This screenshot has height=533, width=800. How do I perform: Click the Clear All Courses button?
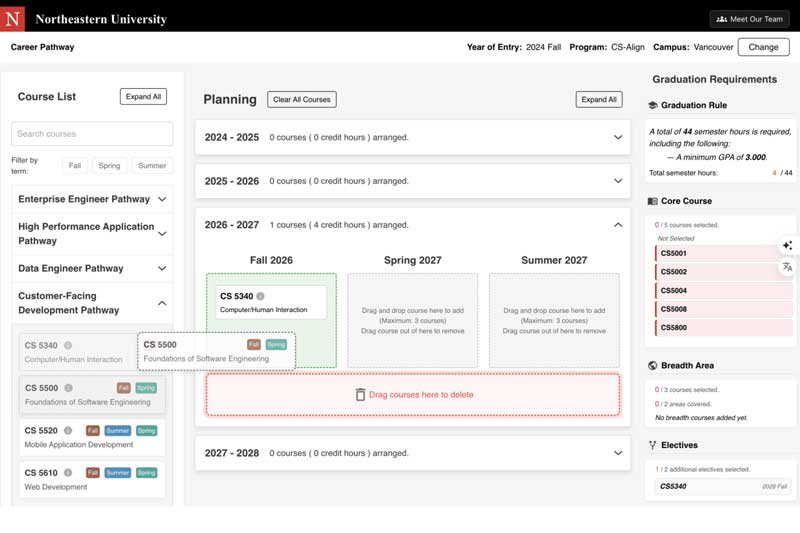[x=302, y=100]
